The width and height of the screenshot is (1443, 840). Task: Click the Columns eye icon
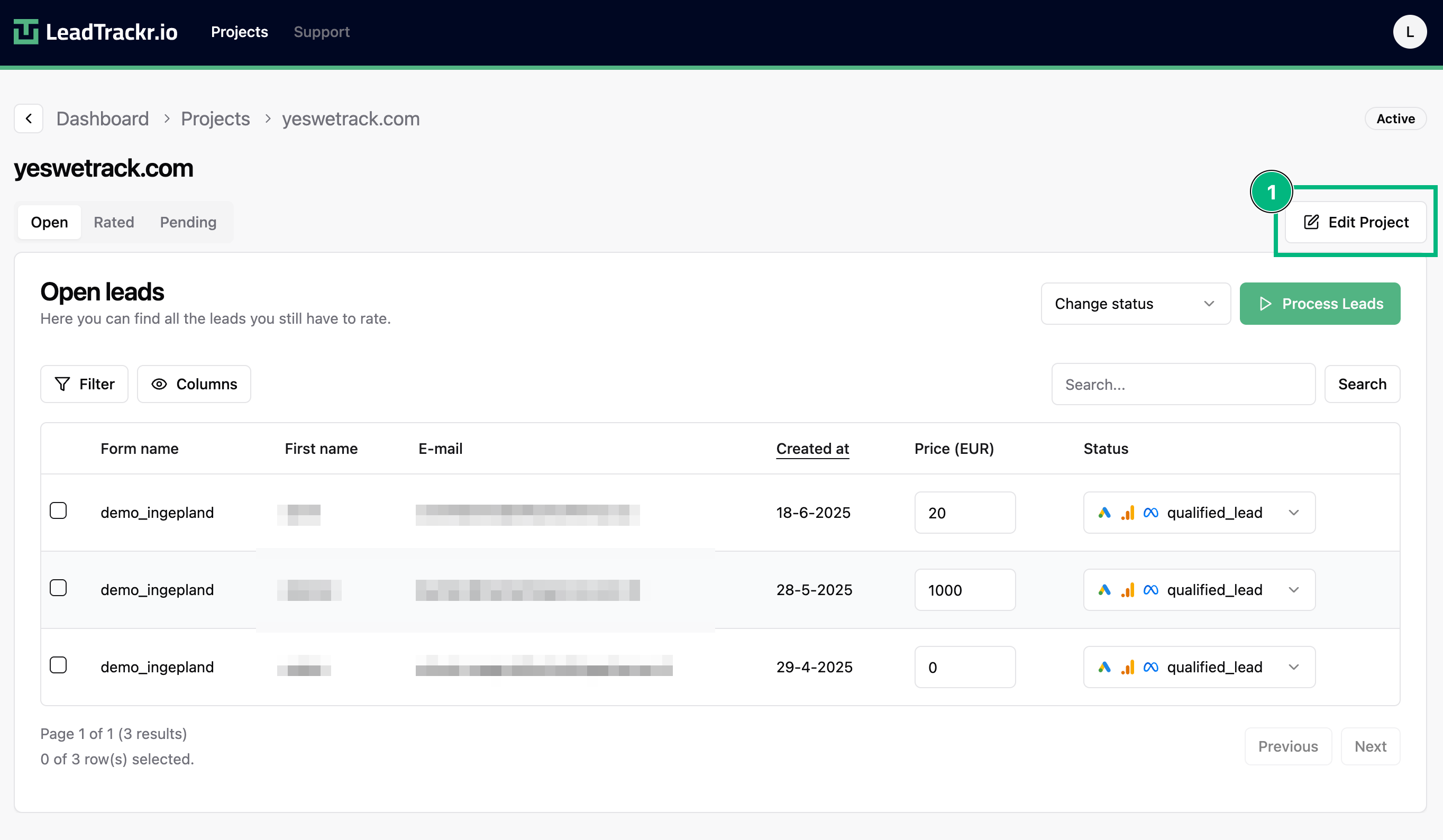click(159, 384)
